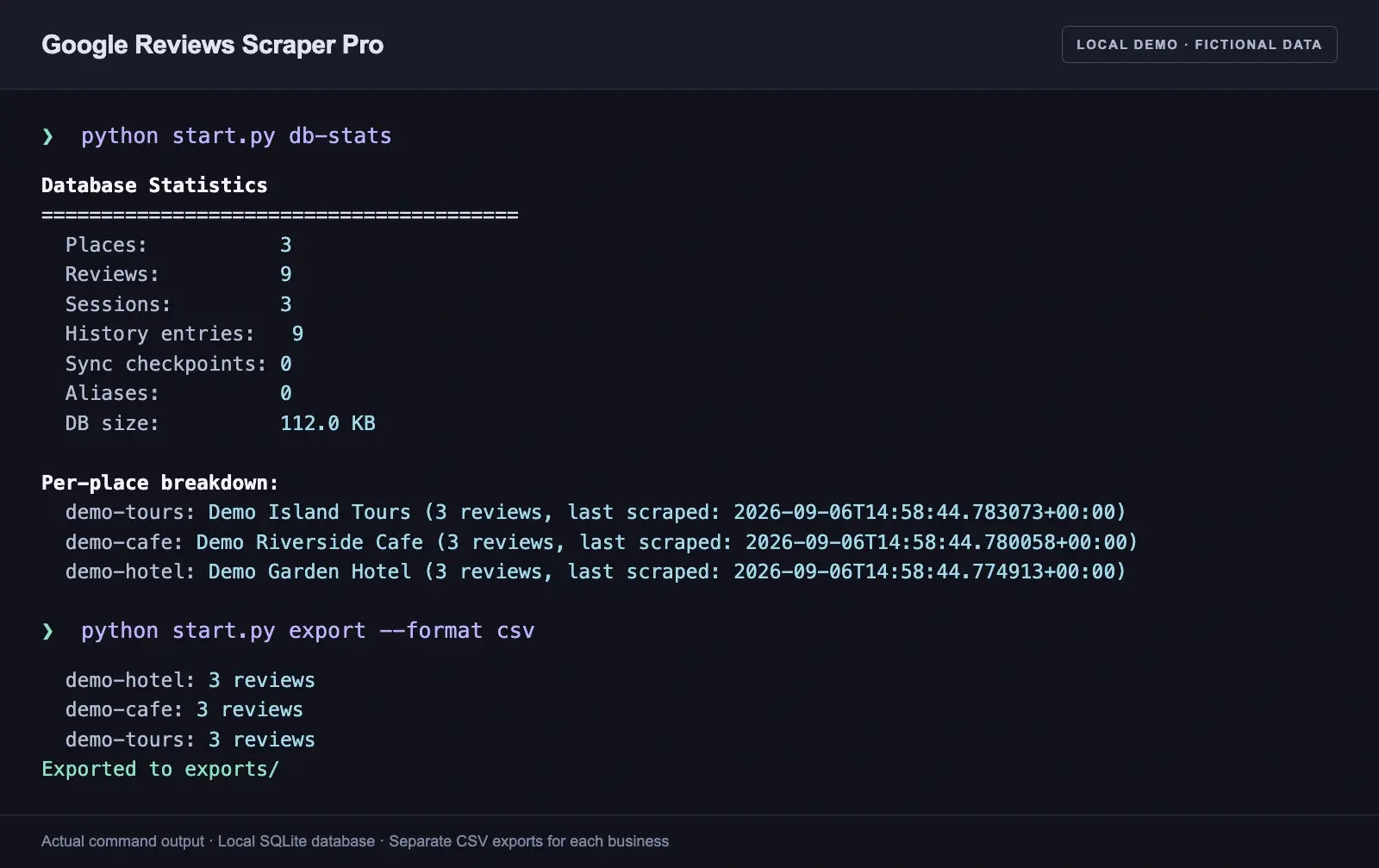Click the 'demo-tours: 3 reviews' export line
The height and width of the screenshot is (868, 1379).
coord(190,740)
